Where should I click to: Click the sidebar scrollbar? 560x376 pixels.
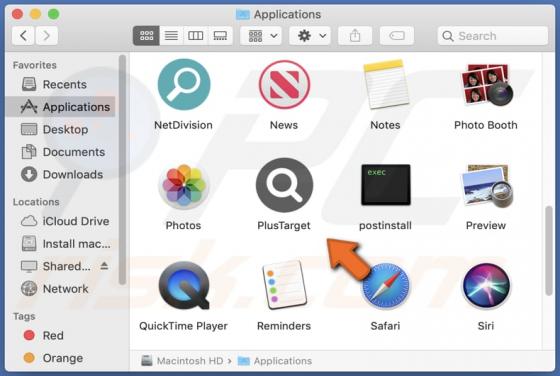(x=122, y=170)
